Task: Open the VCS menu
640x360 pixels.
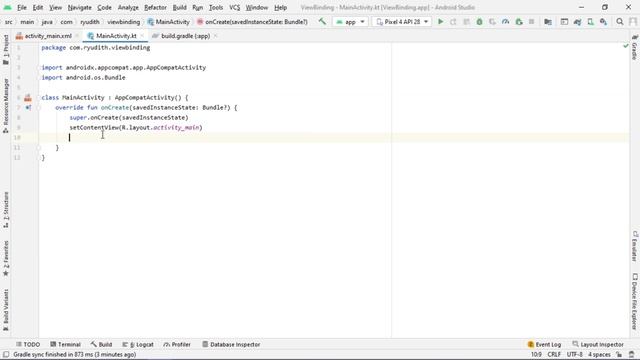Action: (x=234, y=7)
